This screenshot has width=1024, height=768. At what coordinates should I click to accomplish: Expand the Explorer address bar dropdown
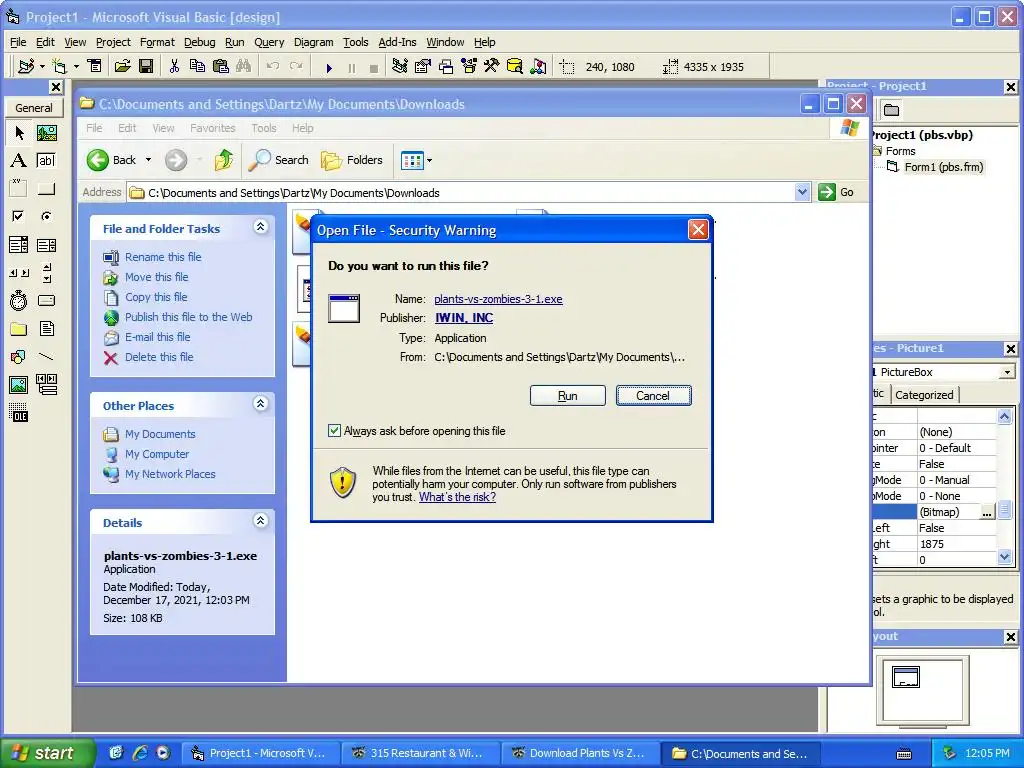[803, 192]
